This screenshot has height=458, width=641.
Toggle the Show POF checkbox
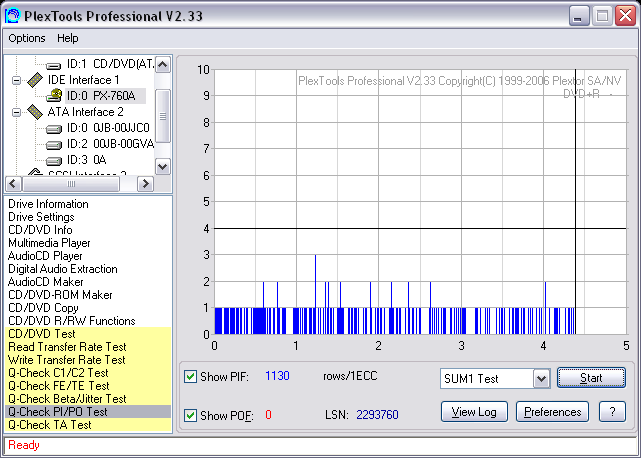click(190, 415)
